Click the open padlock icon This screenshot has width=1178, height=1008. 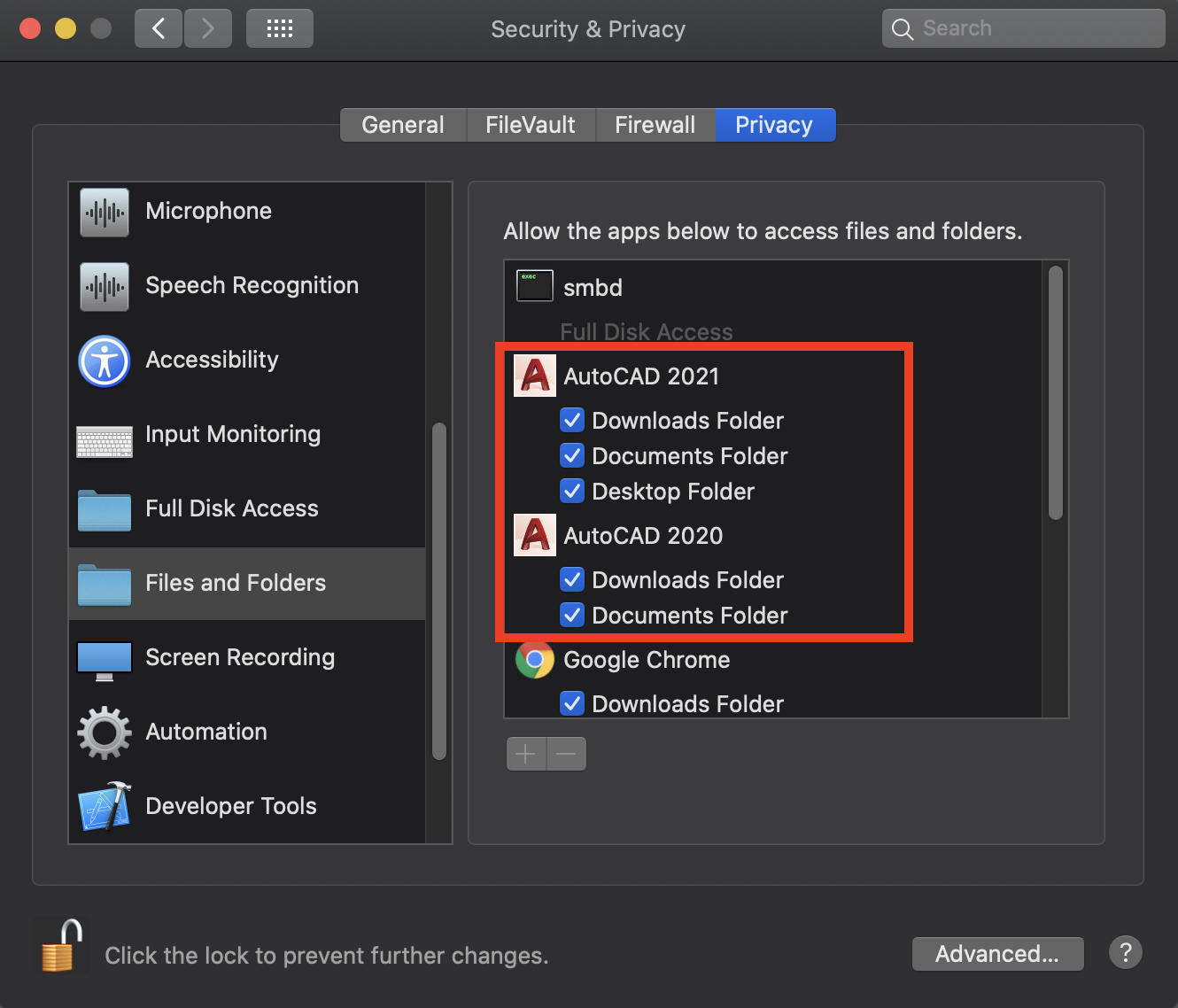(x=61, y=945)
